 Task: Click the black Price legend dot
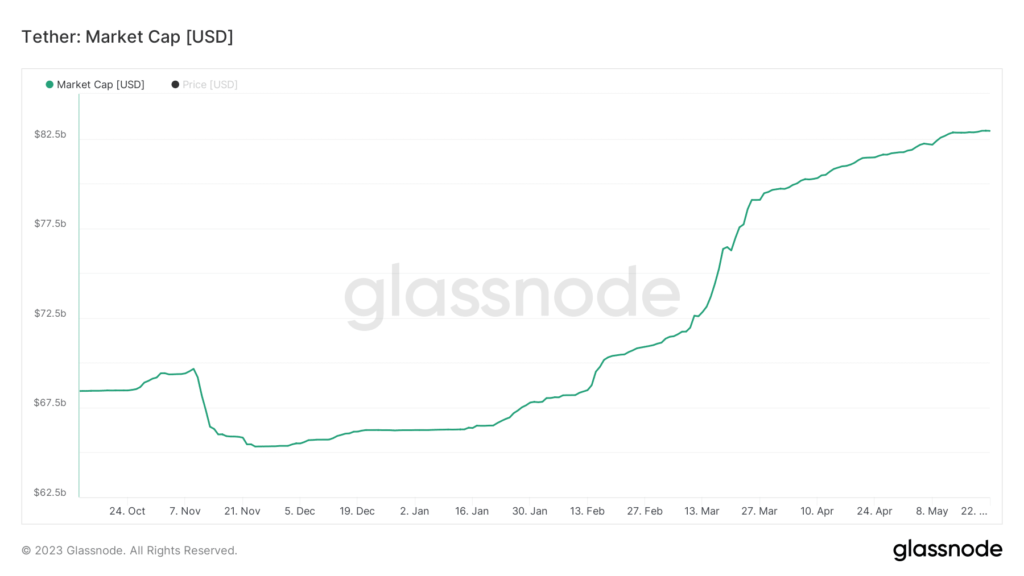click(x=175, y=85)
